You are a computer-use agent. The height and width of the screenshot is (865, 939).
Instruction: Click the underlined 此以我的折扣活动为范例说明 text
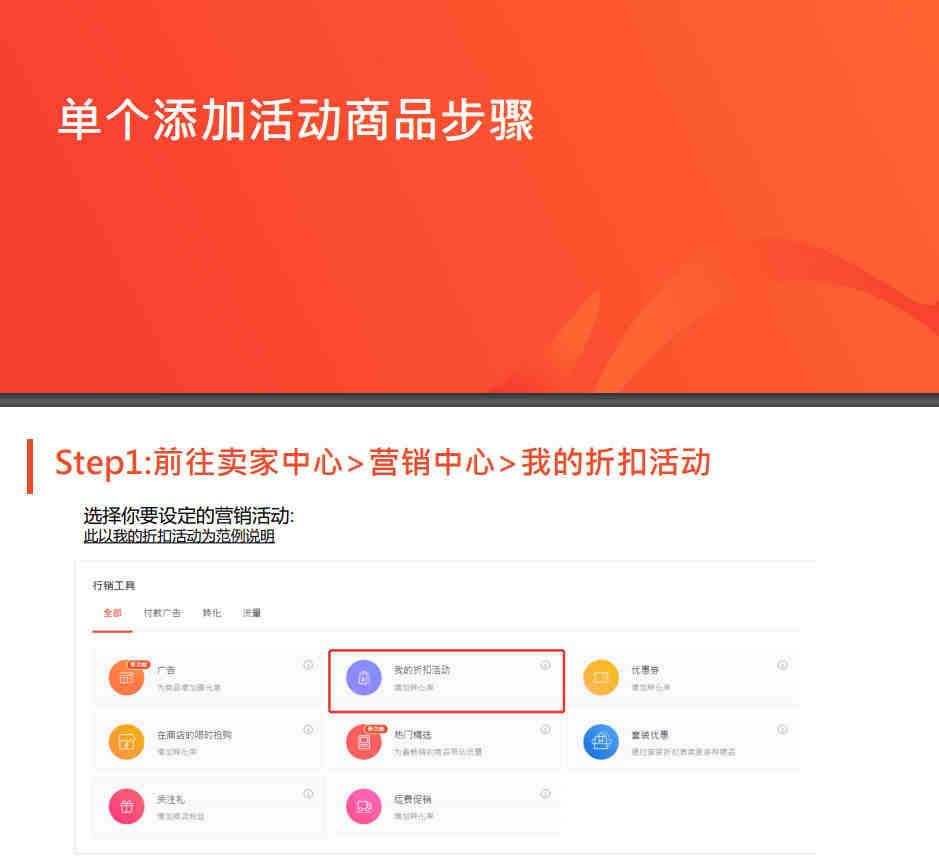coord(179,536)
